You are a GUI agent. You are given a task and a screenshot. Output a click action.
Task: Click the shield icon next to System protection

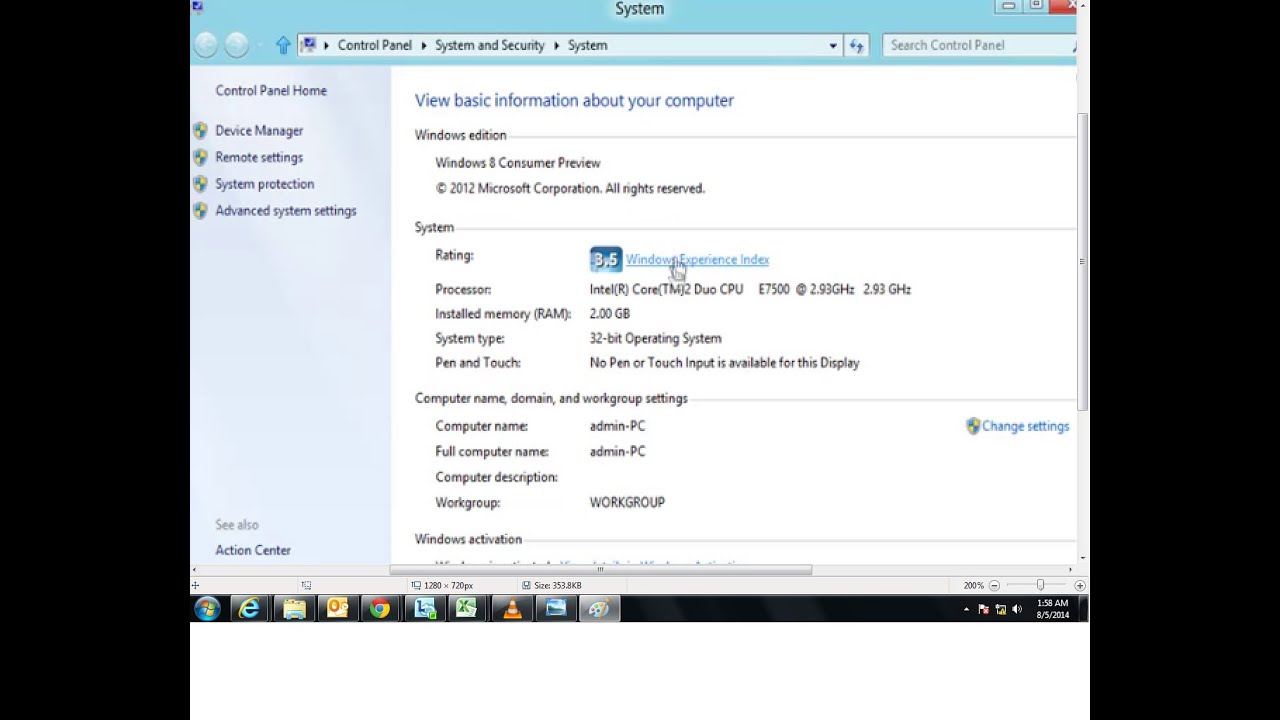tap(200, 184)
